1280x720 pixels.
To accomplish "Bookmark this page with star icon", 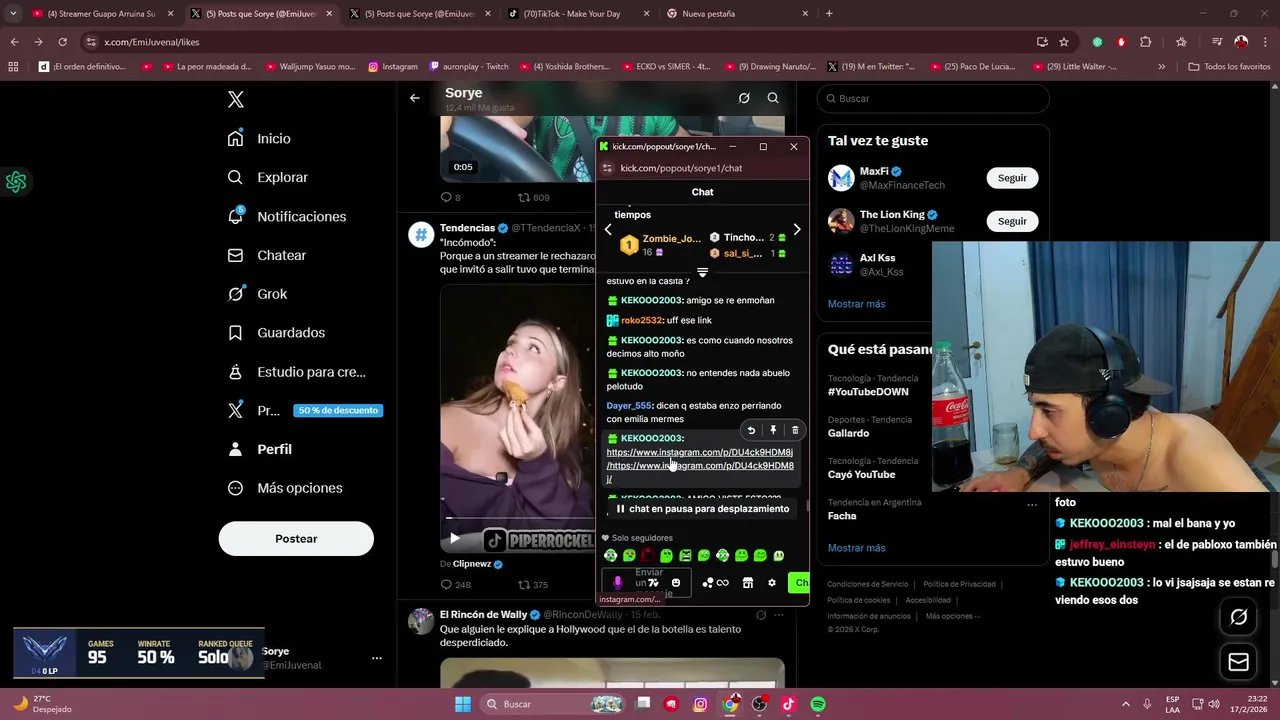I will coord(1064,42).
